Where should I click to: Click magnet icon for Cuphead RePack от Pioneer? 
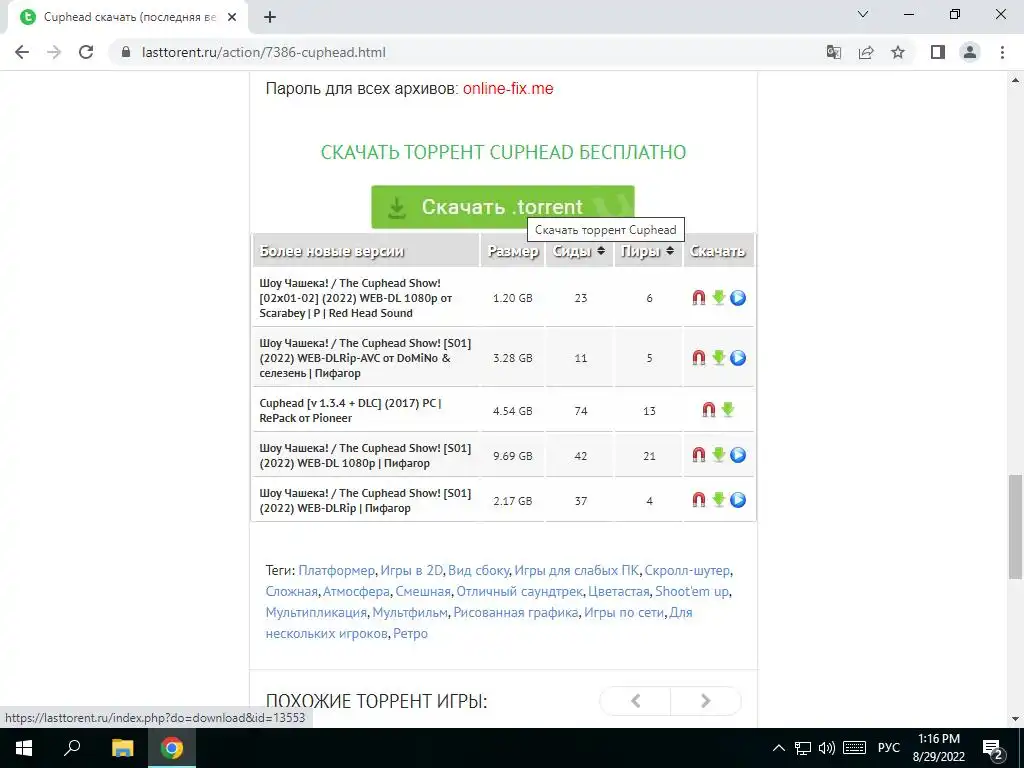click(x=709, y=409)
